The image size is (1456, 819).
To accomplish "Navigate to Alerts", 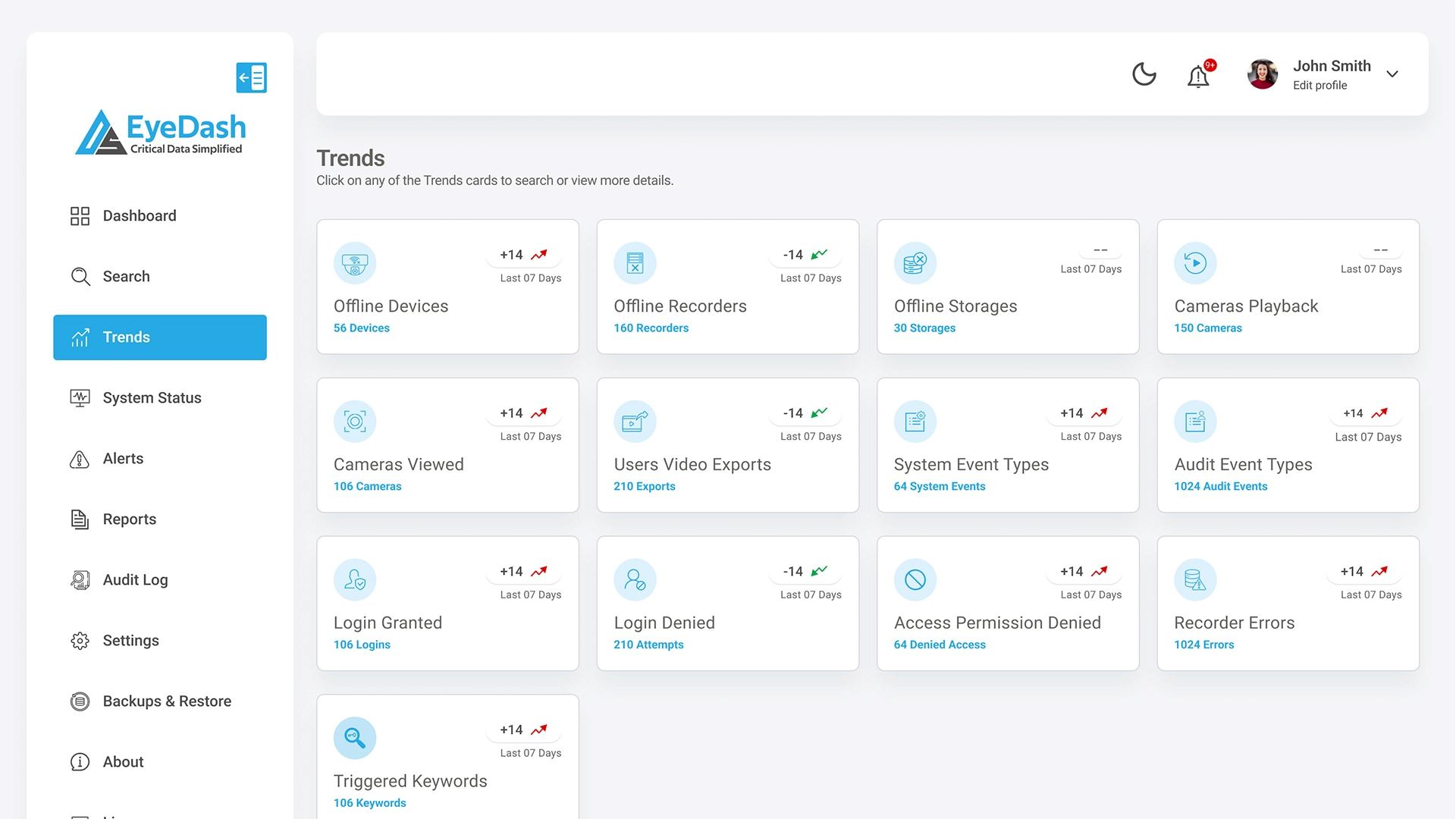I will [x=160, y=459].
